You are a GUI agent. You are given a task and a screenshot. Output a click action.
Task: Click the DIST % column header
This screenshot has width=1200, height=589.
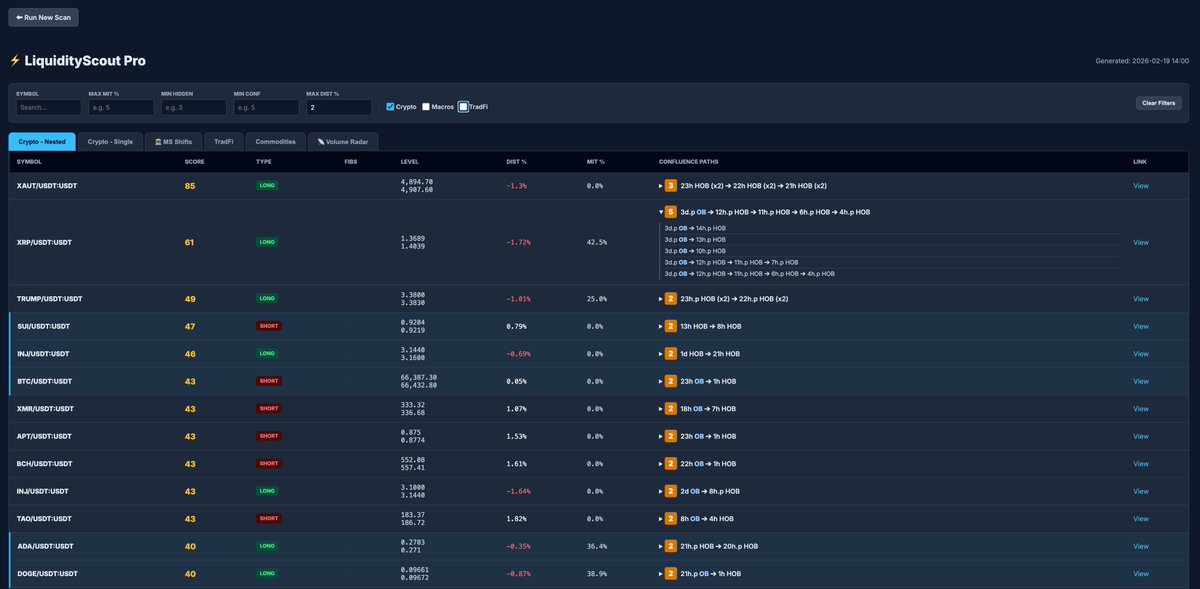(x=516, y=161)
